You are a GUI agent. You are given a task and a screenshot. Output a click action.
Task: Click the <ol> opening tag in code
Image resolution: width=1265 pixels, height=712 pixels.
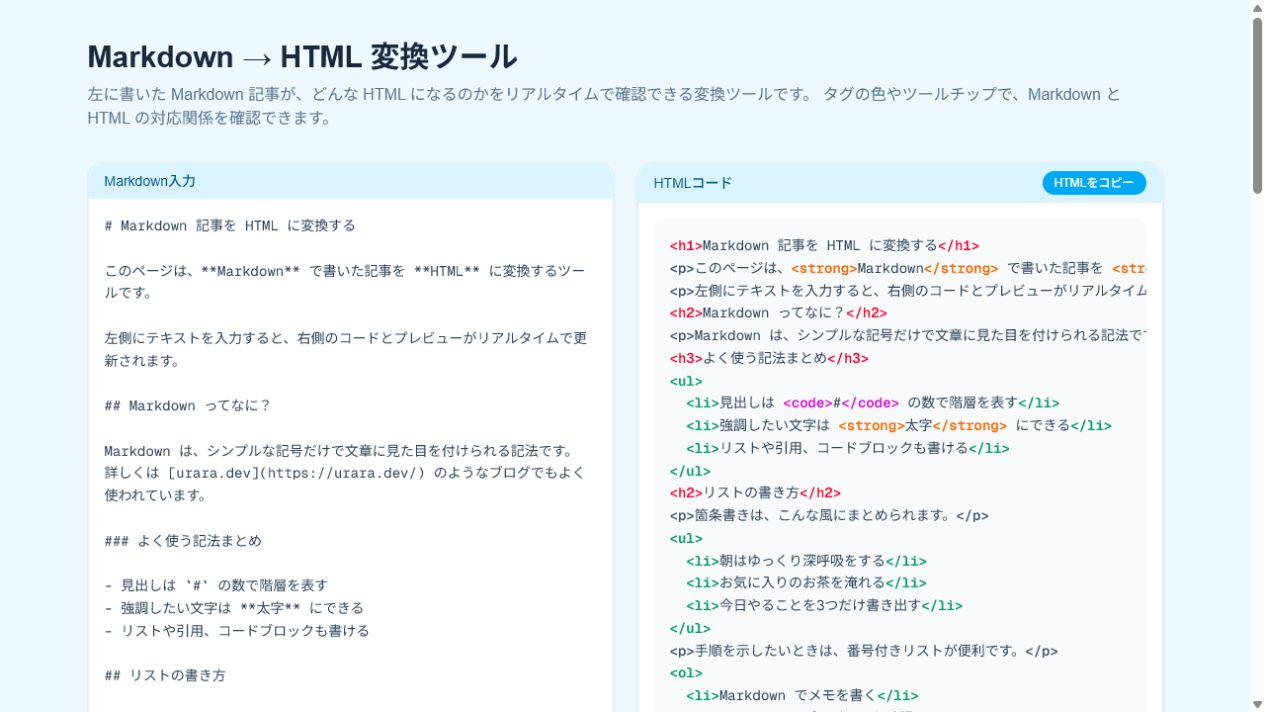(686, 673)
